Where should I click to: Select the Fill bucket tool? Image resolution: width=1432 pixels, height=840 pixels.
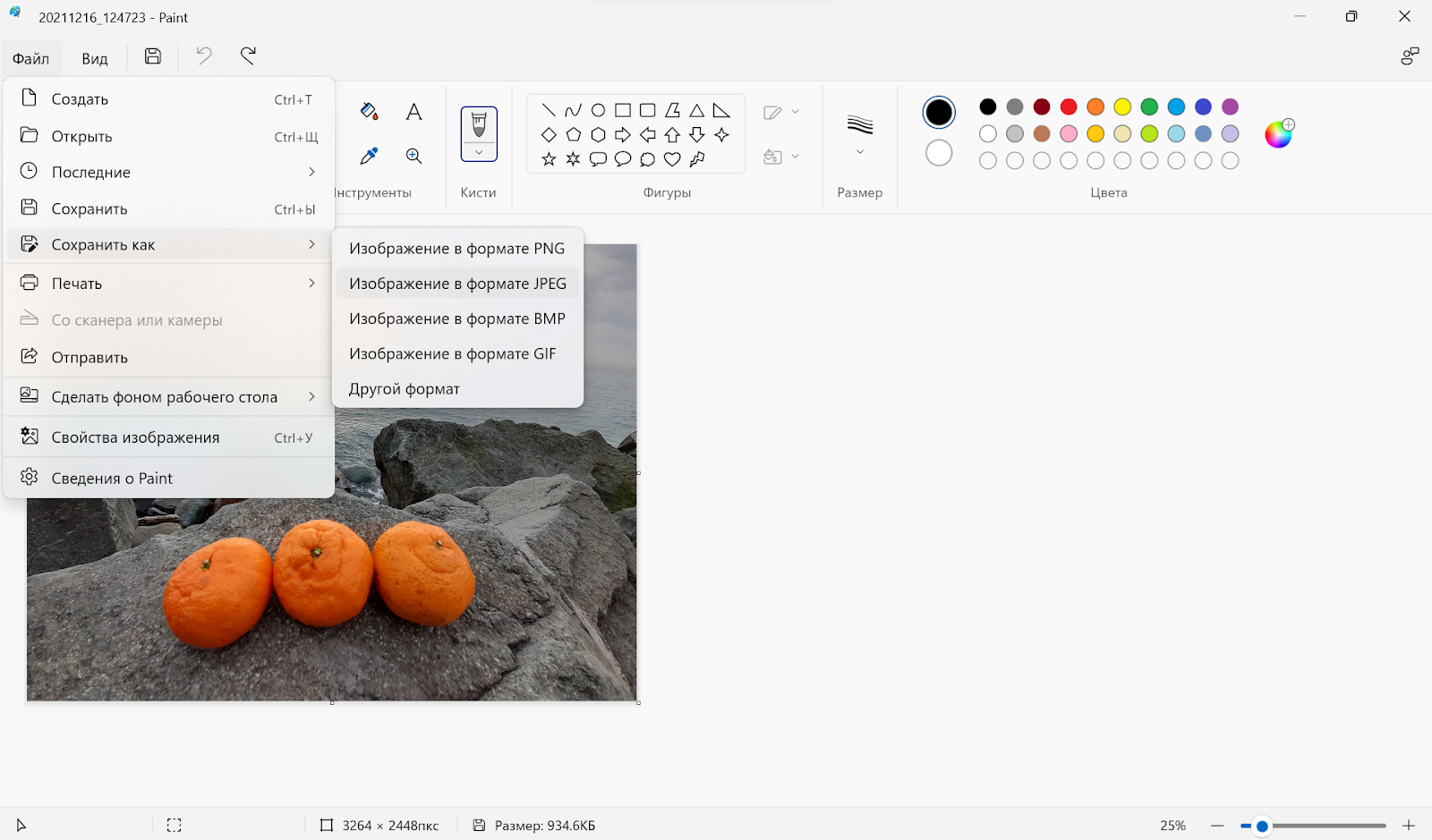(x=369, y=112)
